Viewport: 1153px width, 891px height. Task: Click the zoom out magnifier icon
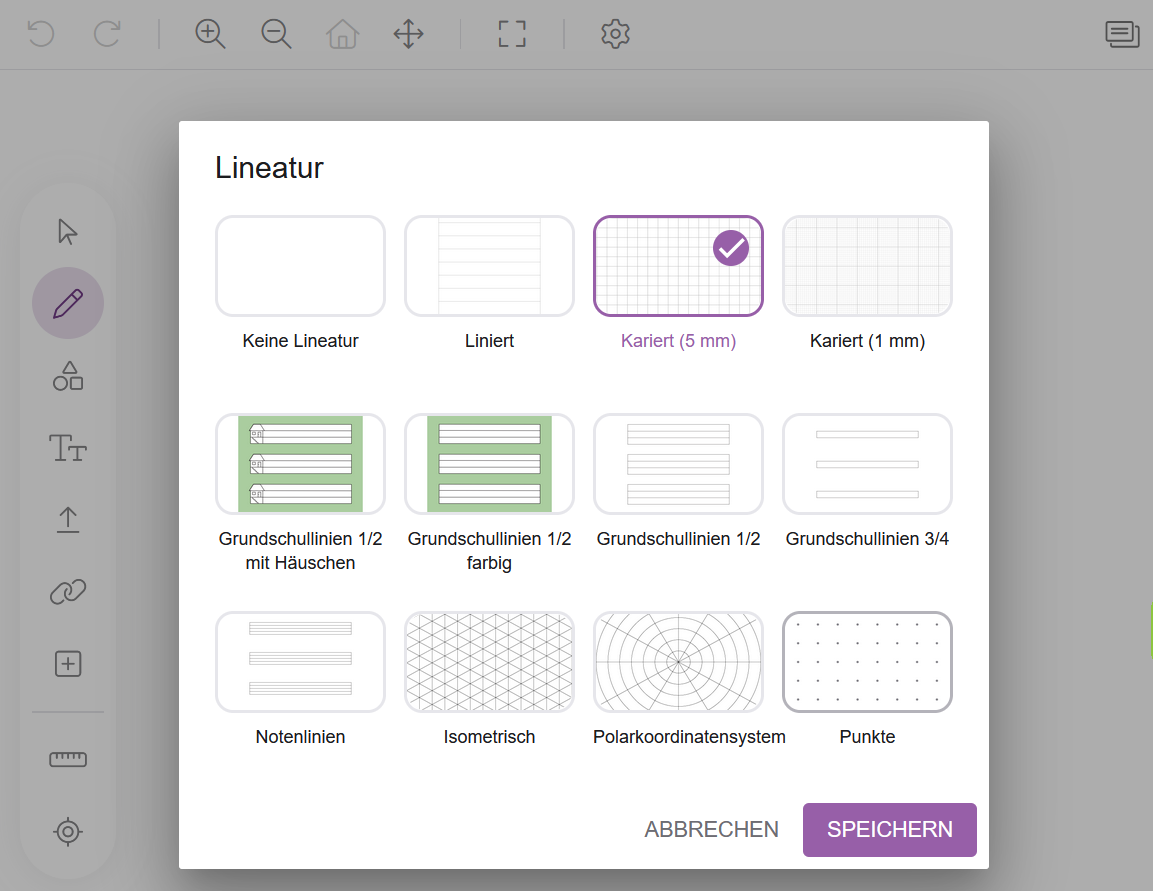point(276,34)
